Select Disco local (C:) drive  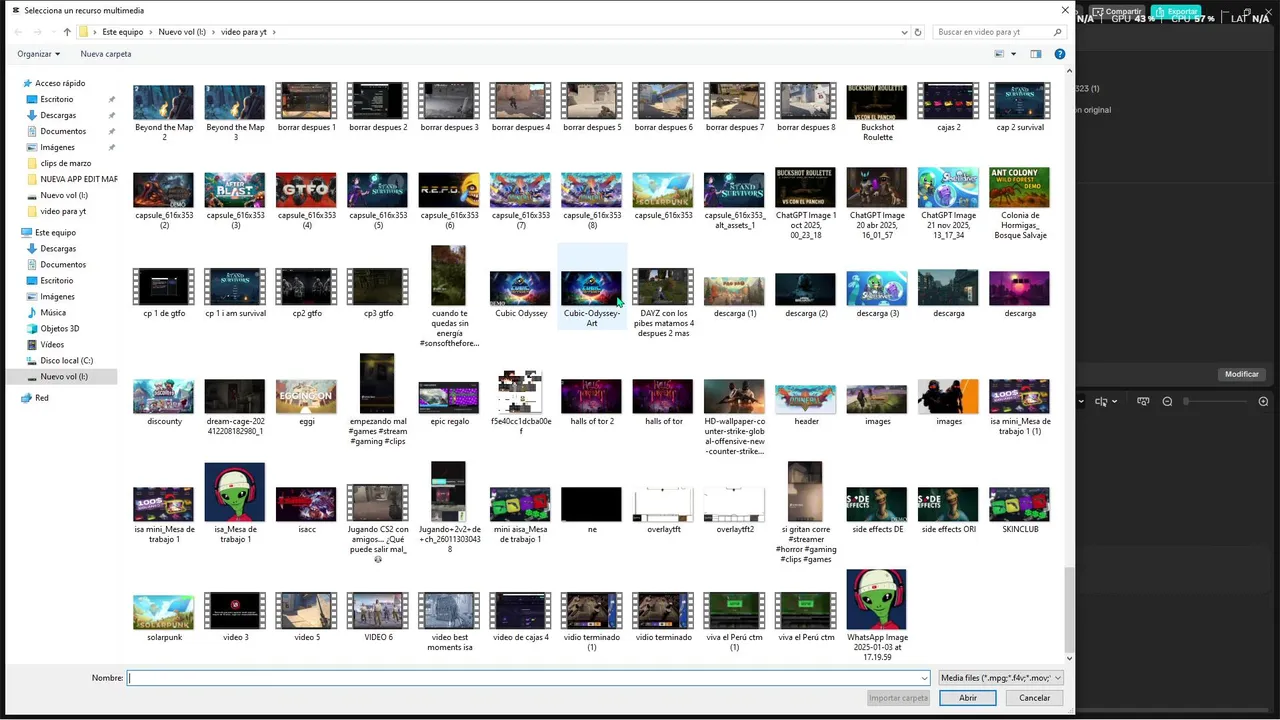pos(66,360)
